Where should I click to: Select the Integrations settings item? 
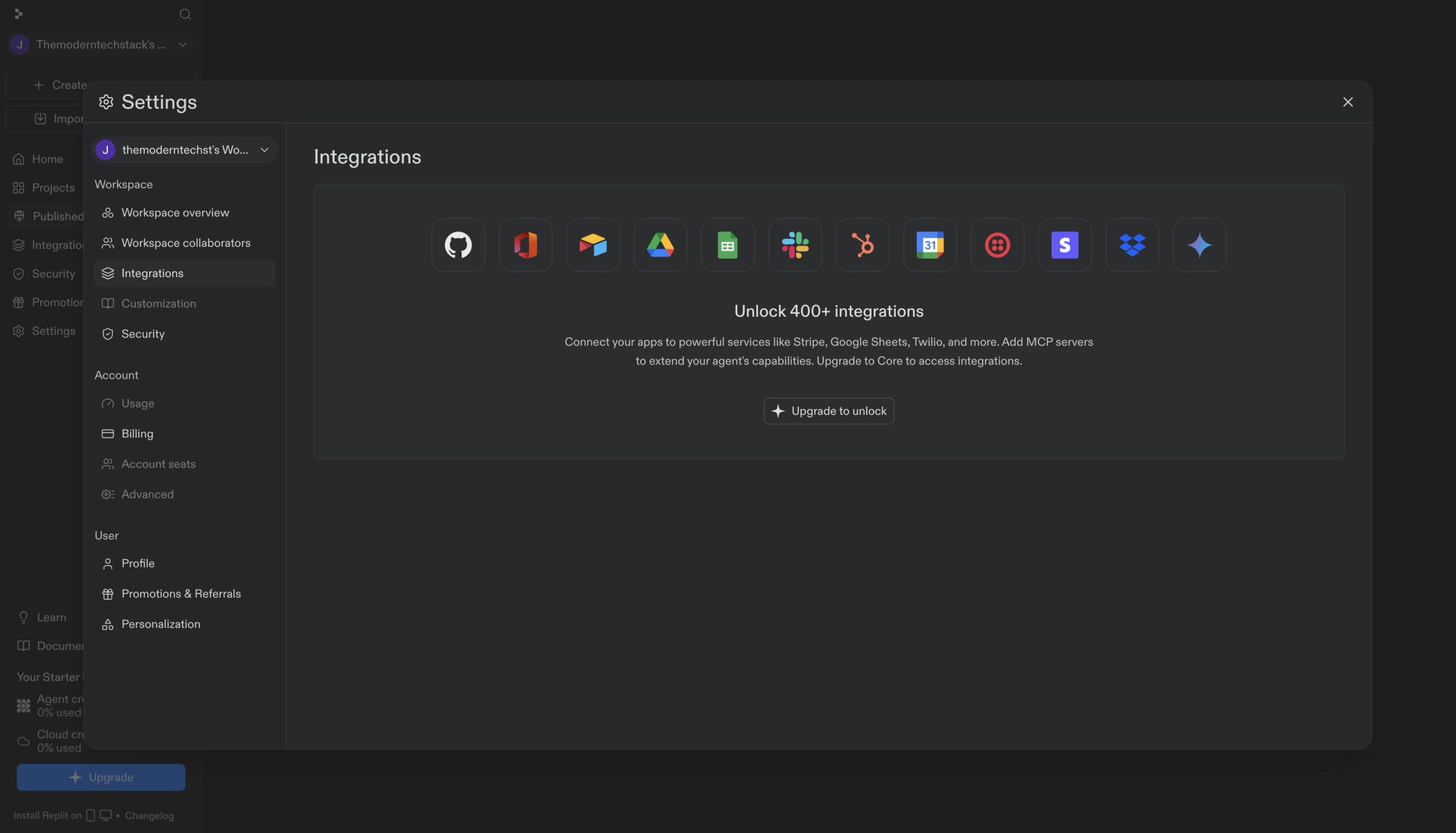point(185,273)
